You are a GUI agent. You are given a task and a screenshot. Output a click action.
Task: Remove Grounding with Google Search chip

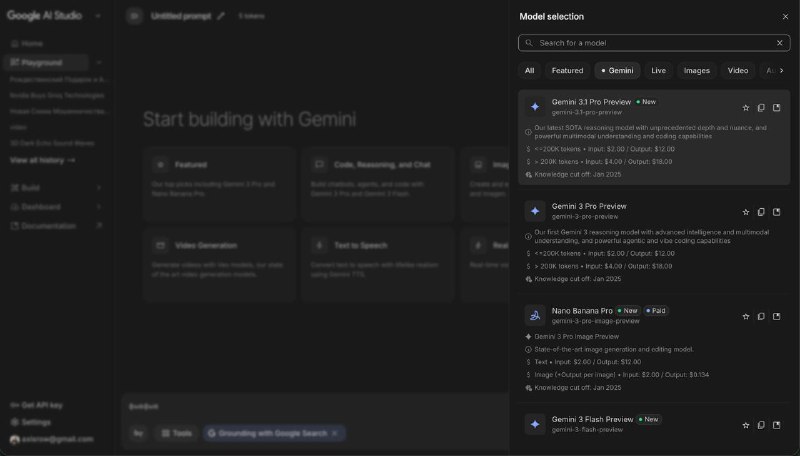pyautogui.click(x=335, y=433)
